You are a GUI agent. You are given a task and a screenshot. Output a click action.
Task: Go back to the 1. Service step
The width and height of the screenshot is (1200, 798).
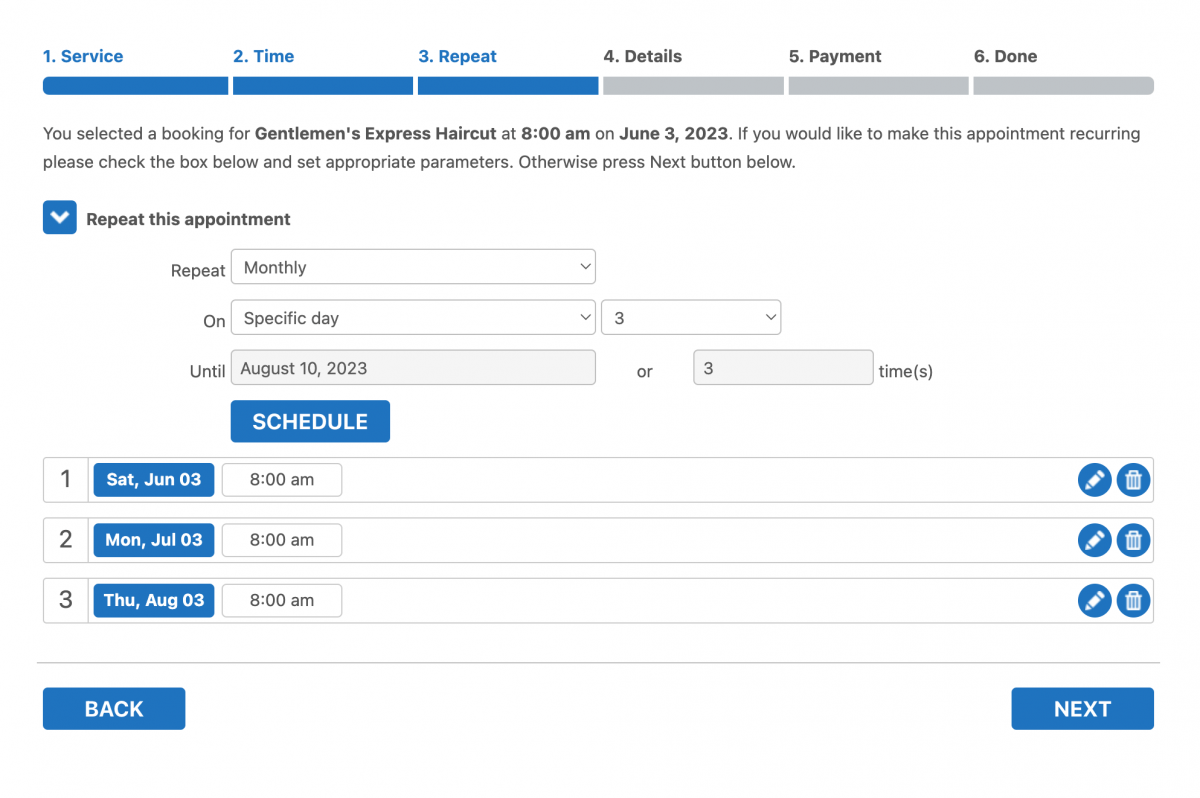point(83,56)
